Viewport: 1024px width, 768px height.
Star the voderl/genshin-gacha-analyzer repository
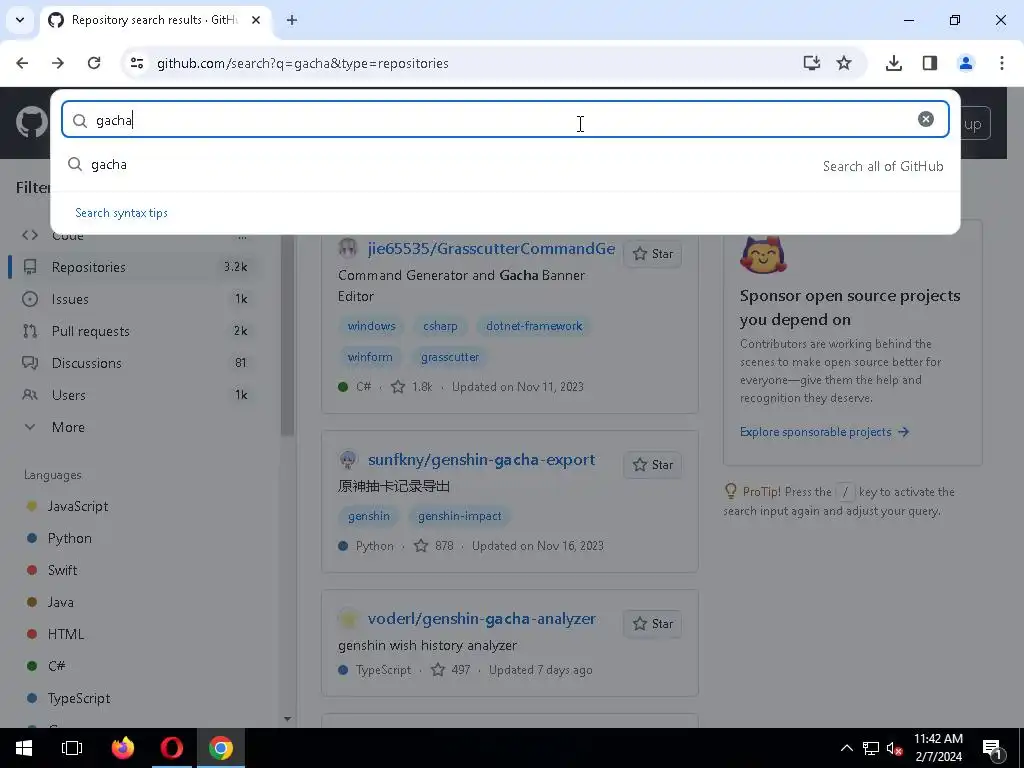(x=652, y=624)
